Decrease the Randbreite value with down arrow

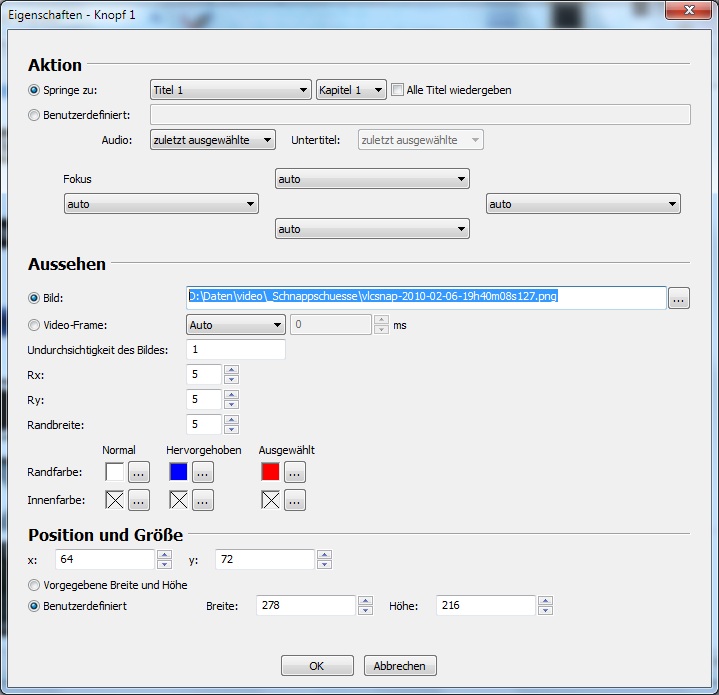pos(232,430)
